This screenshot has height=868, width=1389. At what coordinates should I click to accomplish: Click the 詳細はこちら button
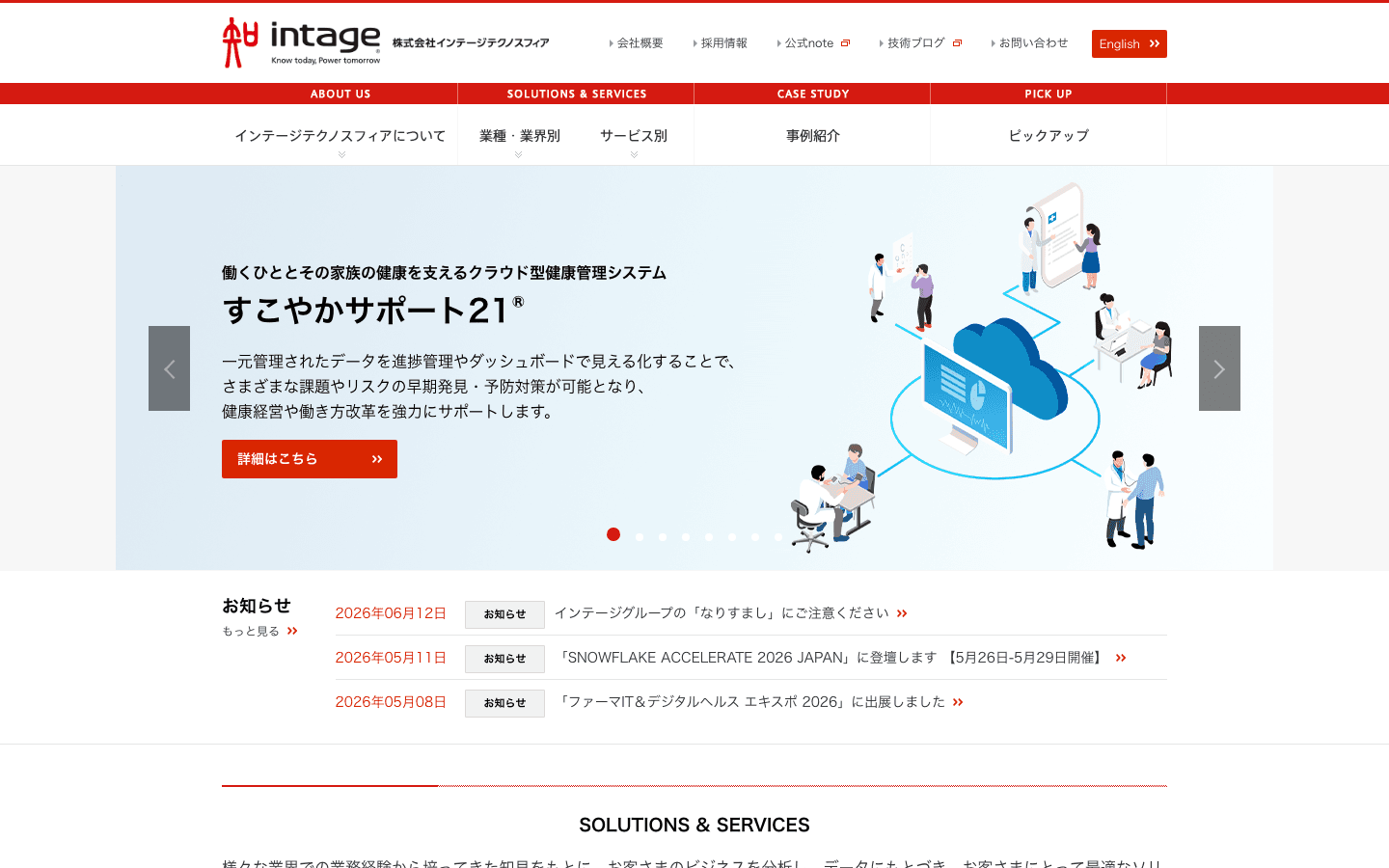click(x=310, y=459)
